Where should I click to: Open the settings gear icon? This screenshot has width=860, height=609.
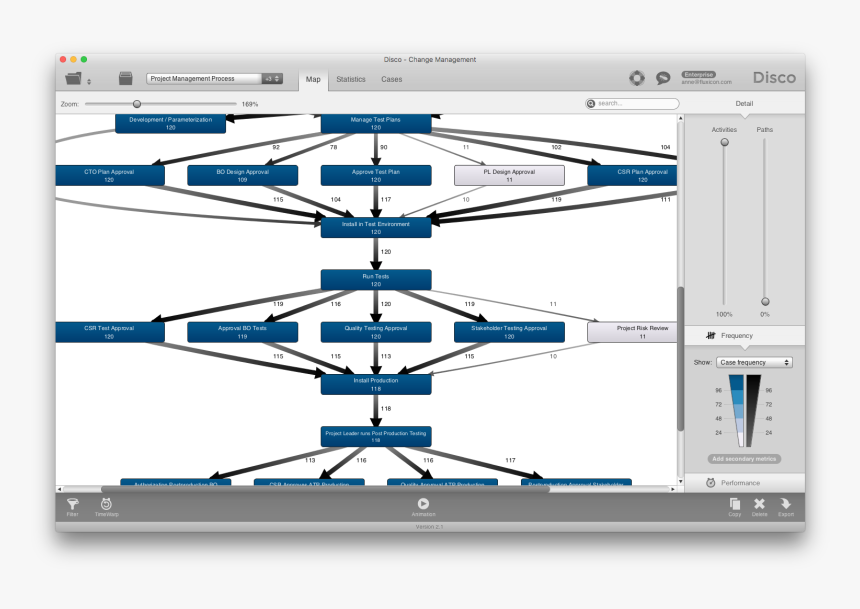click(x=636, y=77)
